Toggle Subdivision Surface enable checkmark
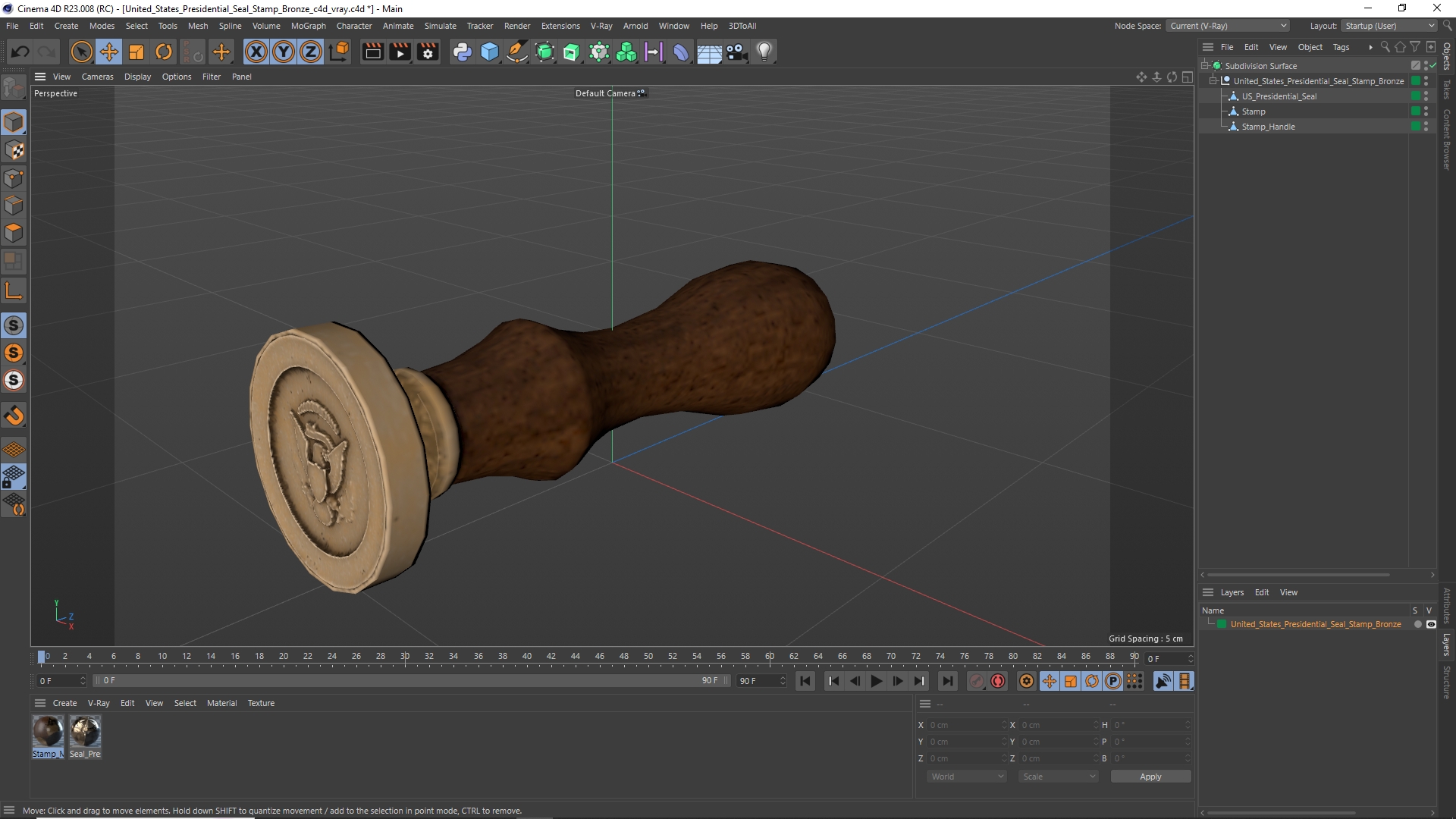 coord(1433,66)
